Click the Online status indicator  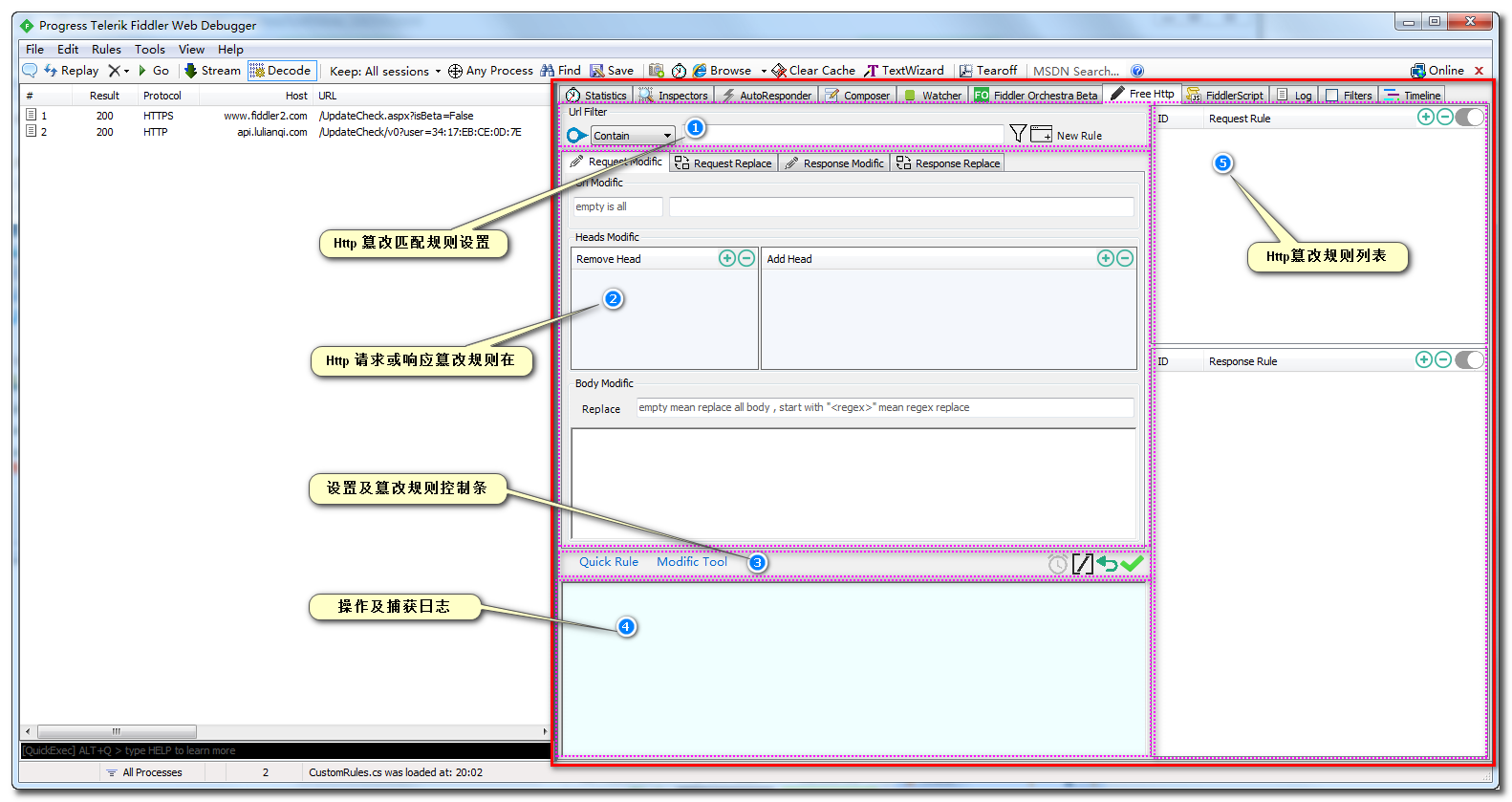click(x=1437, y=71)
